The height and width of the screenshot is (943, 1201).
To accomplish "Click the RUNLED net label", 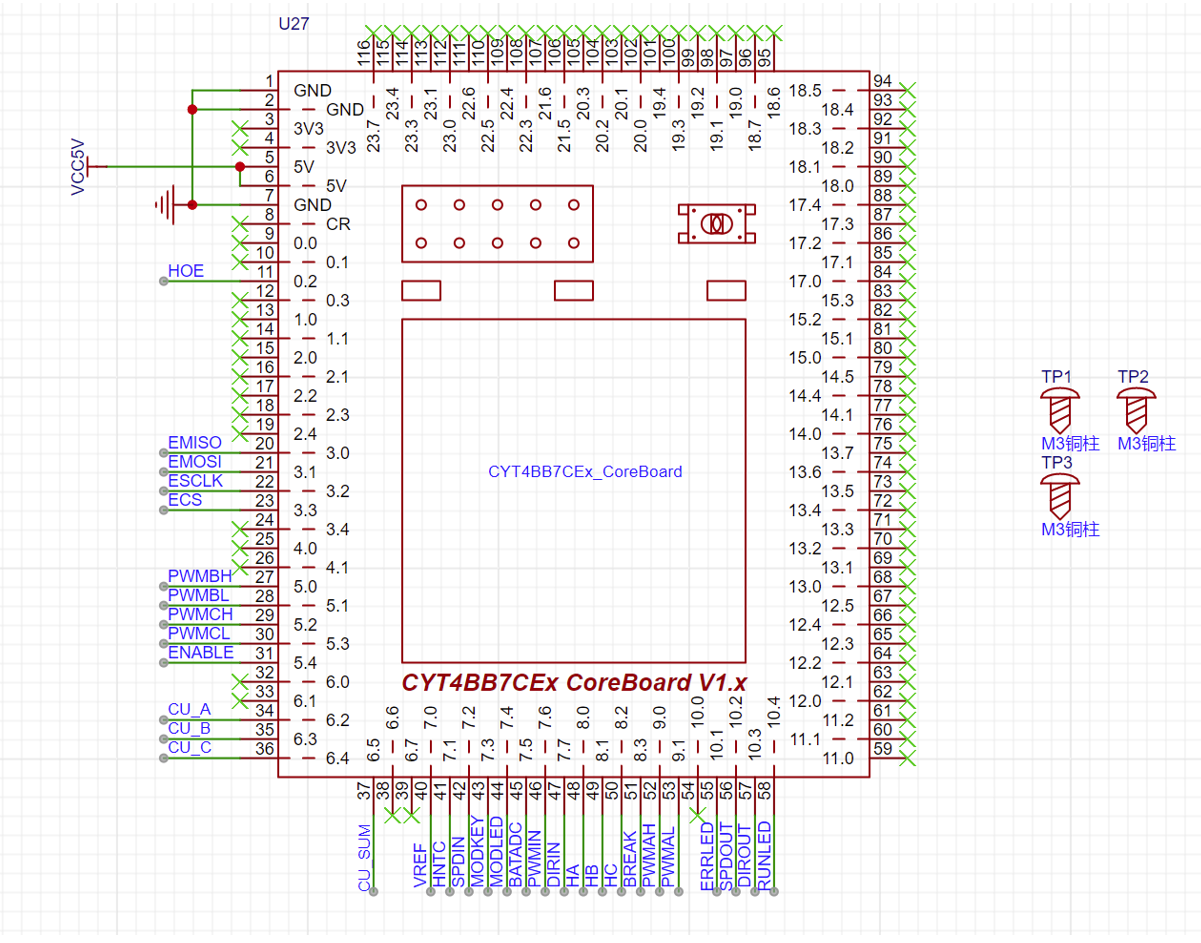I will [x=764, y=856].
